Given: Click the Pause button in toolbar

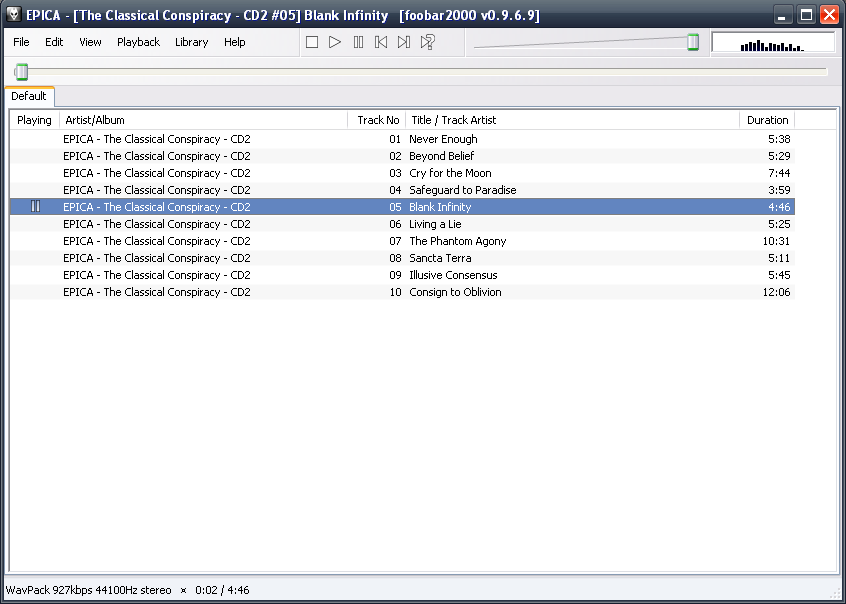Looking at the screenshot, I should coord(358,42).
